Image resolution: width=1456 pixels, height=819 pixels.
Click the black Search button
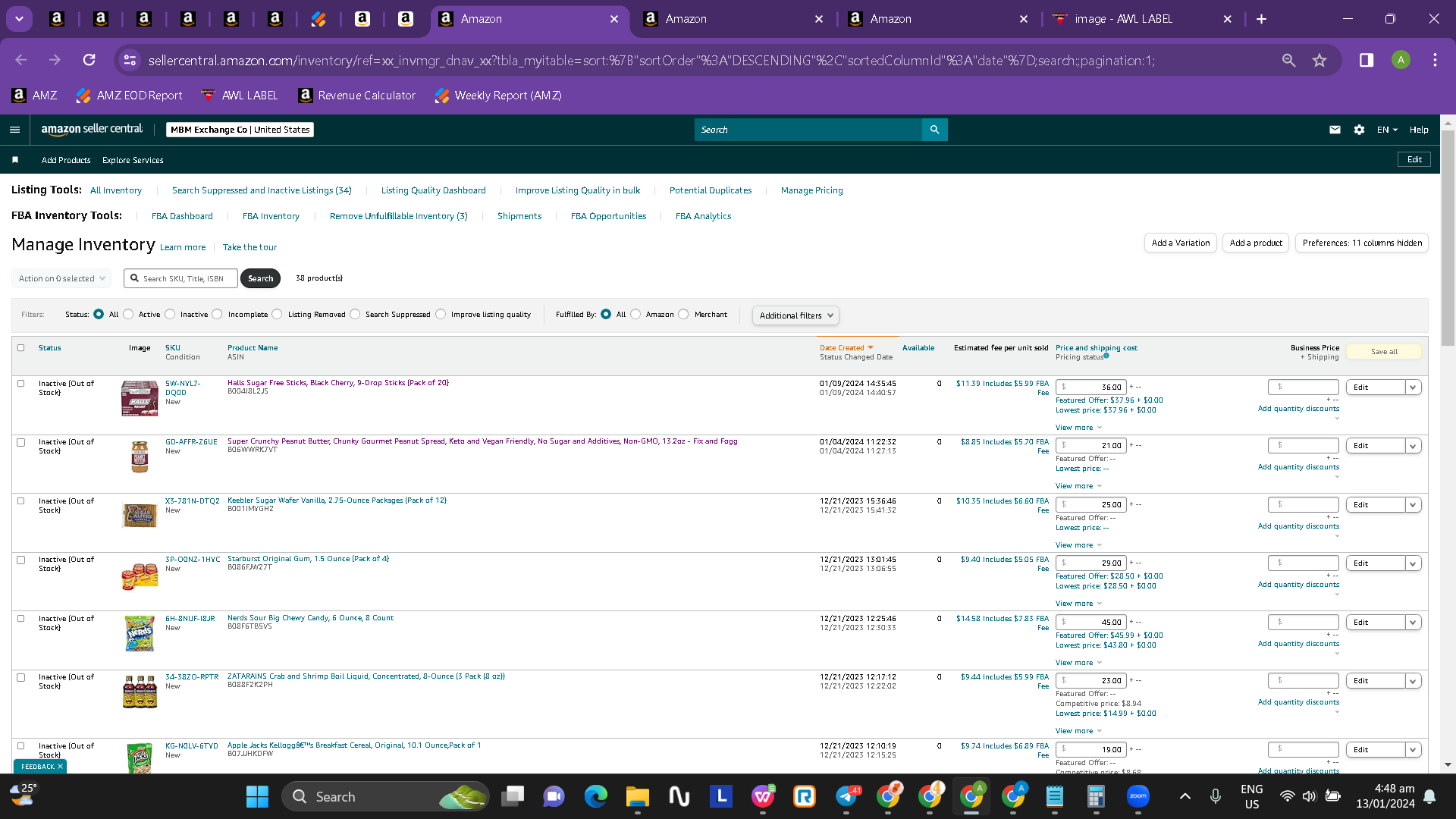(260, 278)
